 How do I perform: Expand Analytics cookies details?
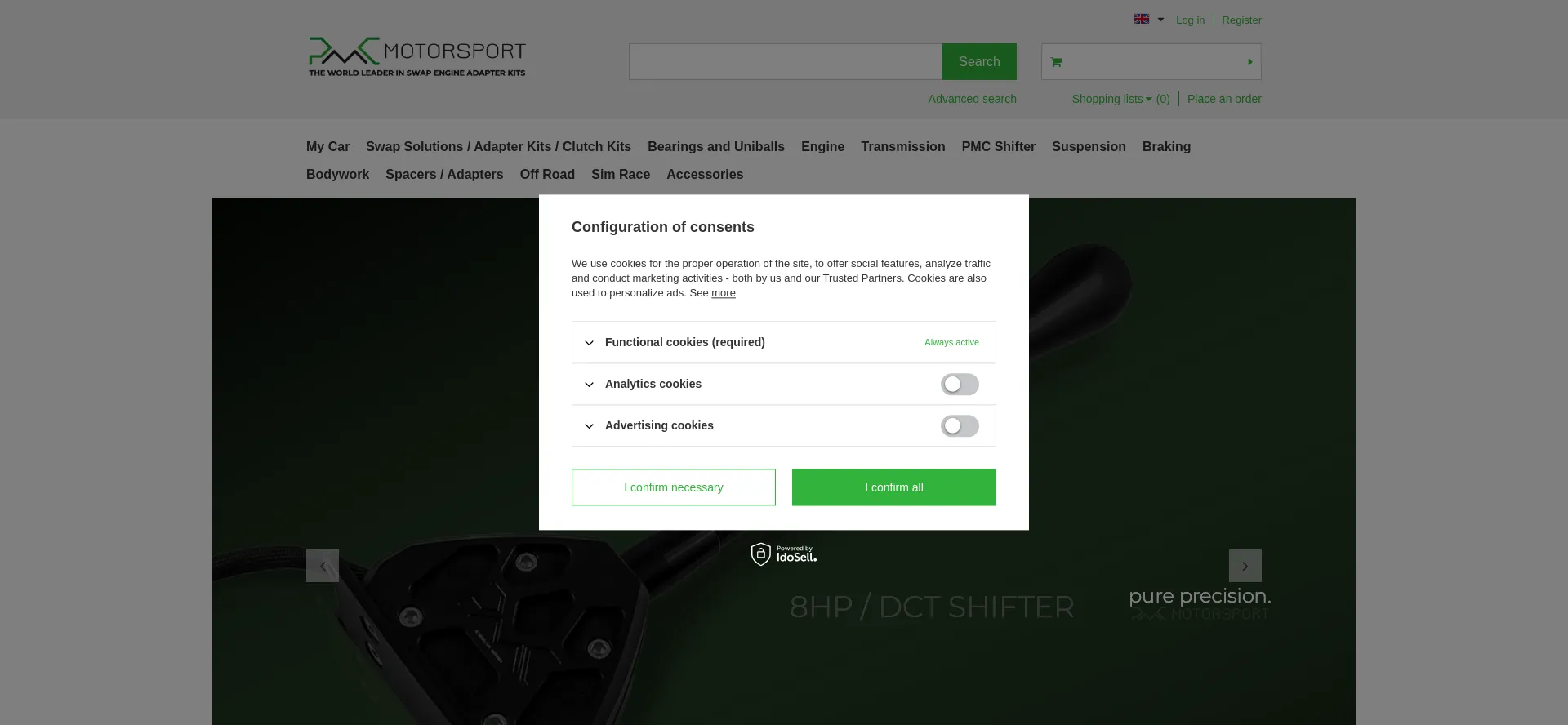pyautogui.click(x=589, y=385)
